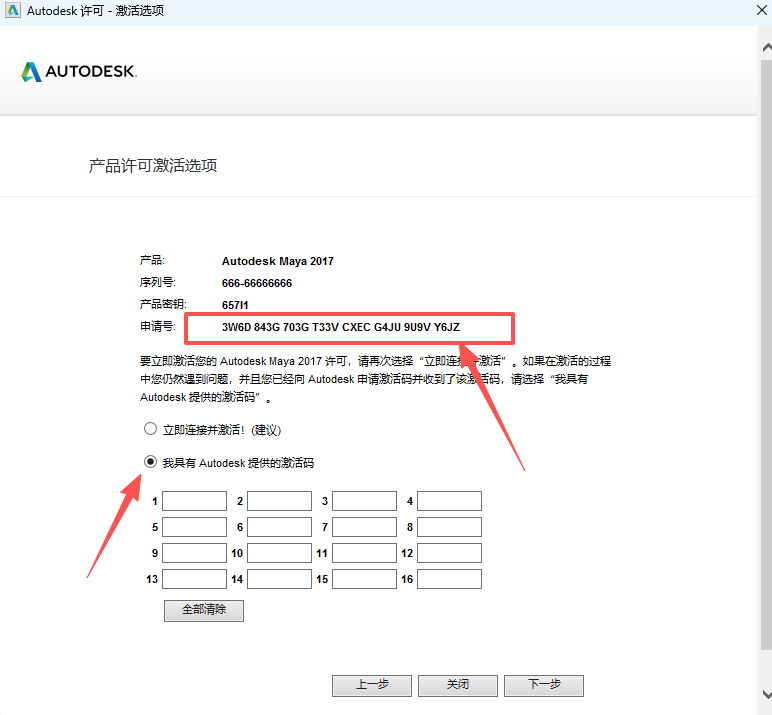Click activation code field 8
The image size is (772, 715).
[x=450, y=527]
